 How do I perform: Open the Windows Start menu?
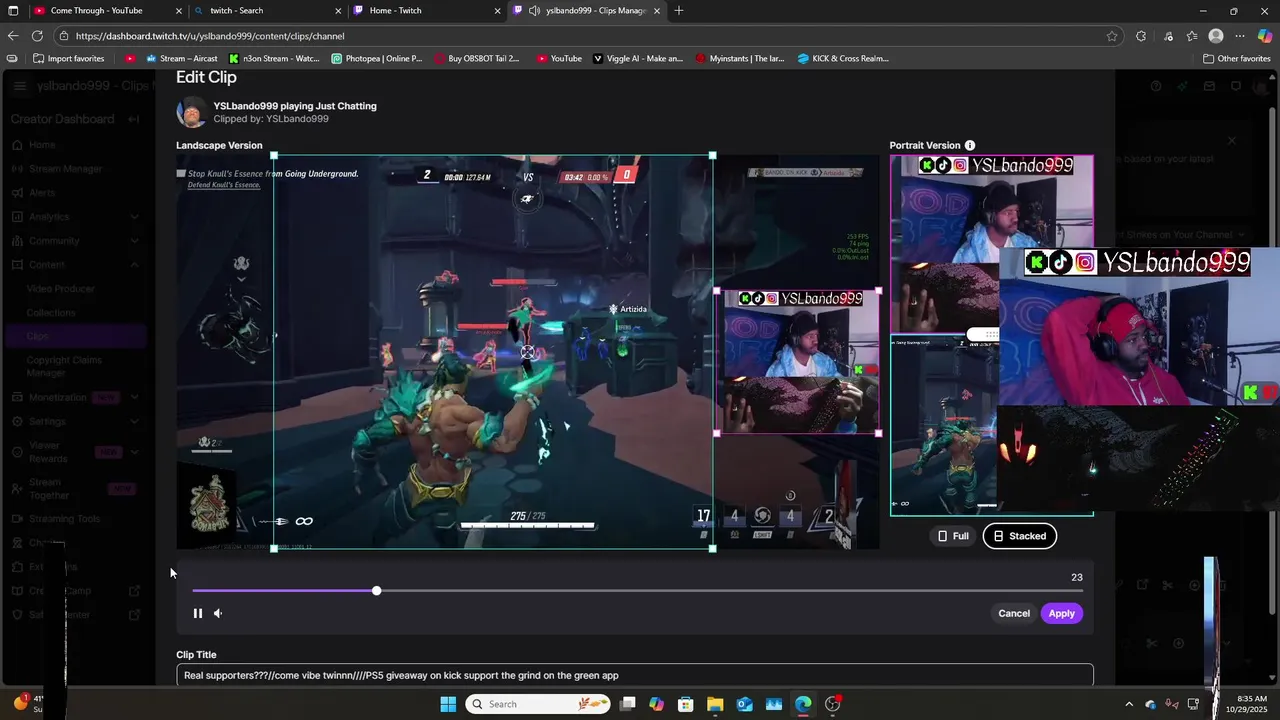pyautogui.click(x=448, y=704)
